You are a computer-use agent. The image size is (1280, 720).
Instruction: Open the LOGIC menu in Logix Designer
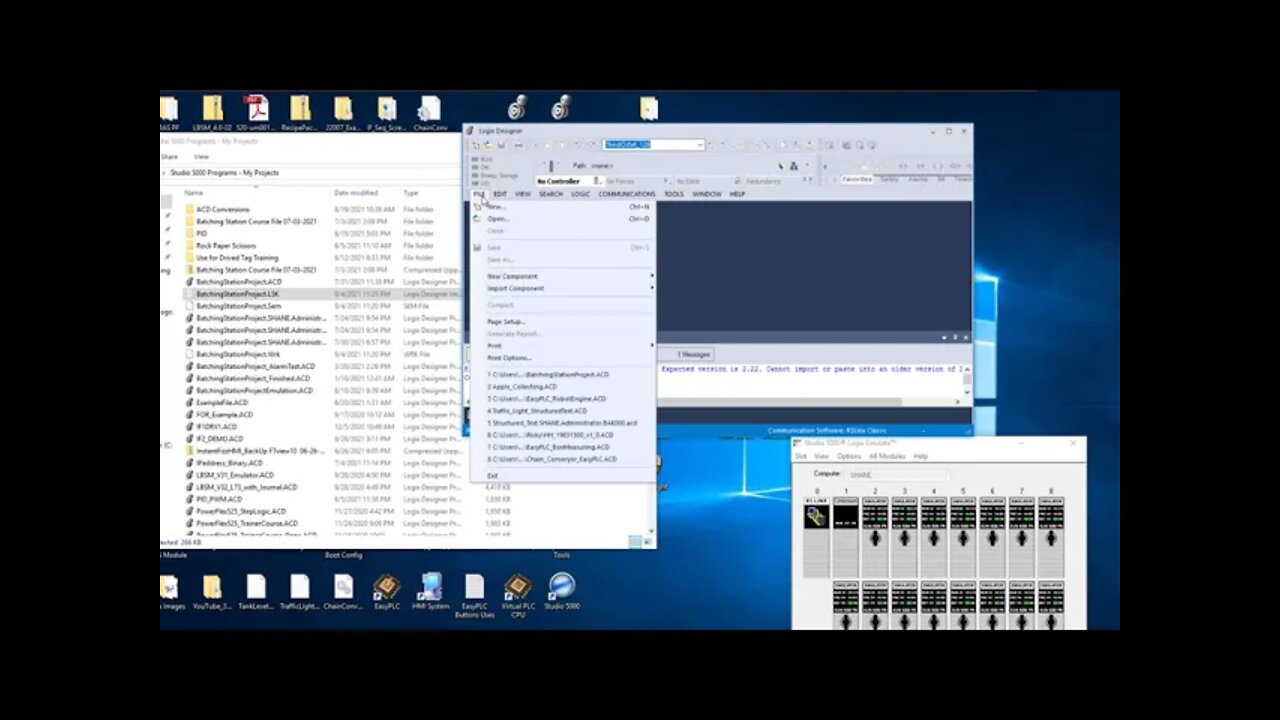(x=580, y=194)
